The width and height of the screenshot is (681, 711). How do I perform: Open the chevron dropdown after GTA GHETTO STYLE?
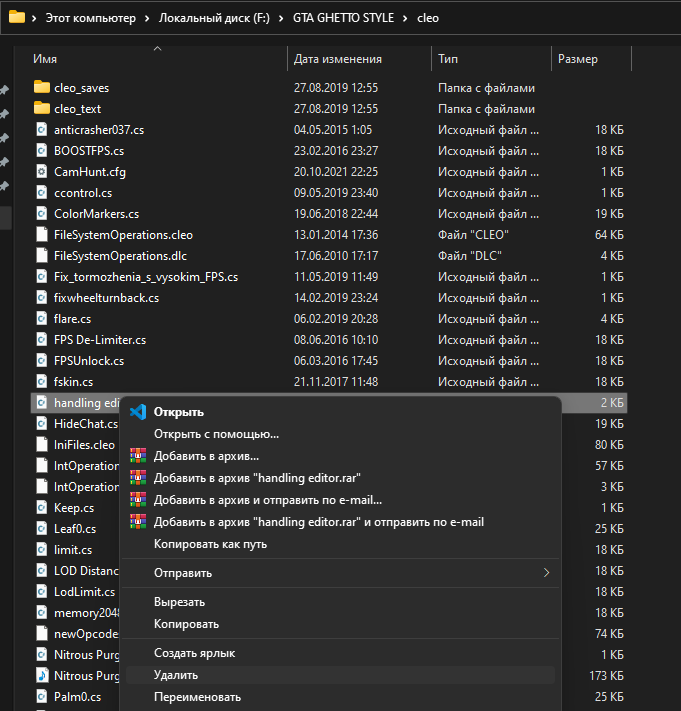[x=405, y=18]
